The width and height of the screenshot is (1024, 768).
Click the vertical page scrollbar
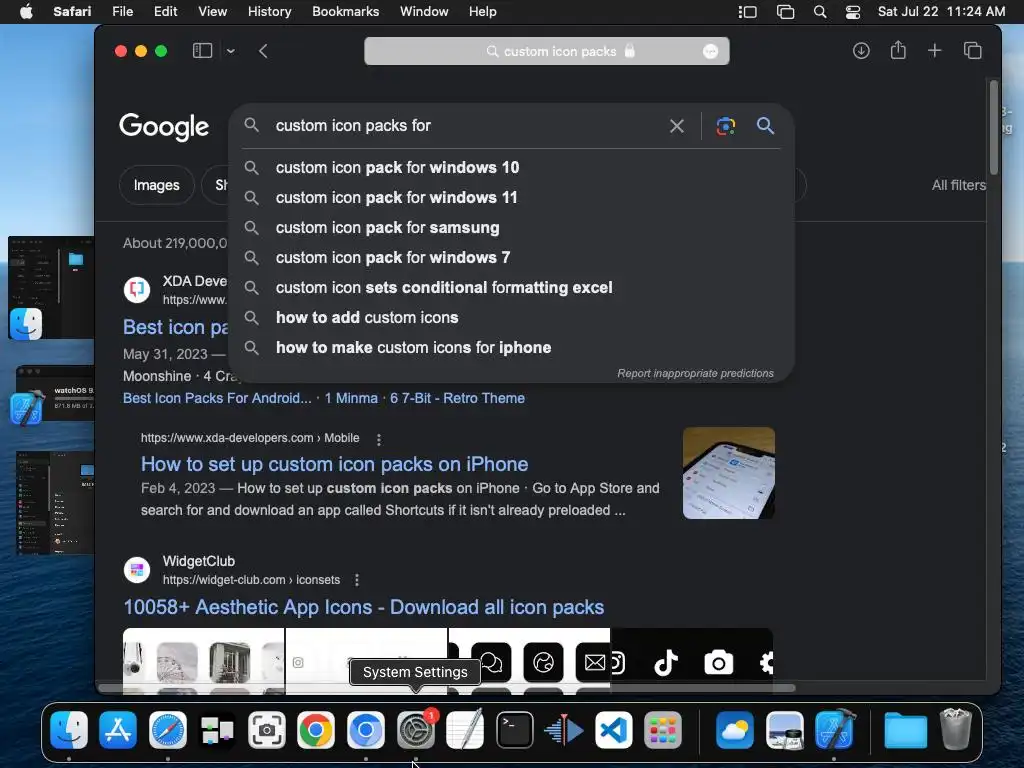(993, 127)
